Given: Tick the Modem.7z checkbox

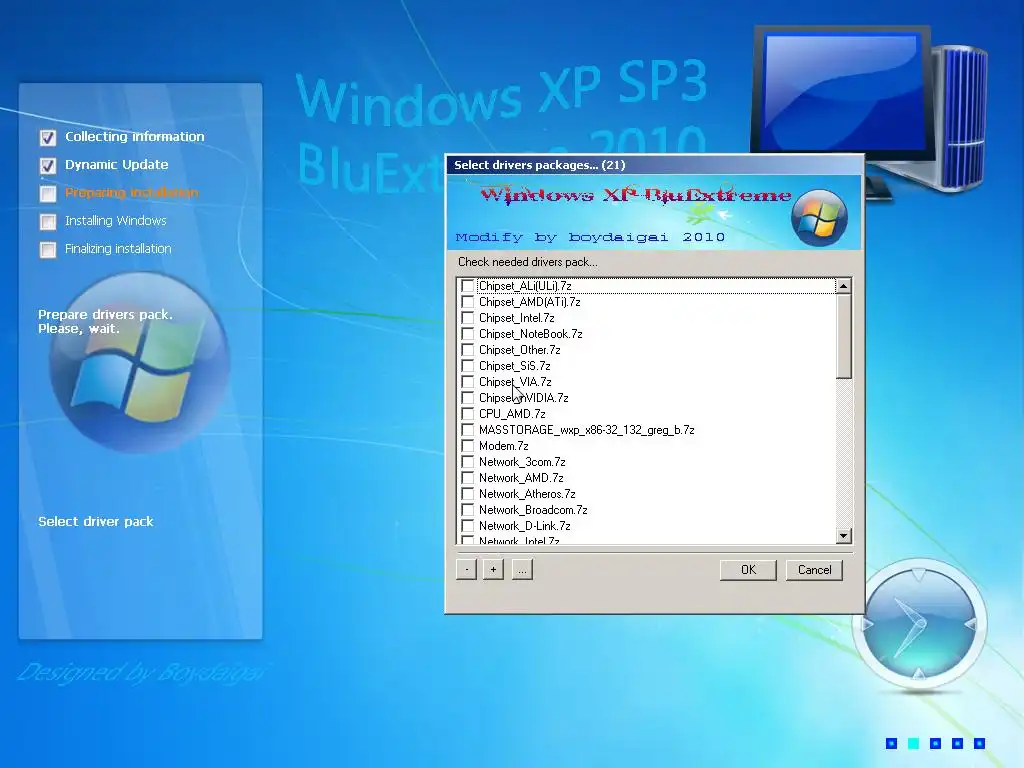Looking at the screenshot, I should pos(468,446).
